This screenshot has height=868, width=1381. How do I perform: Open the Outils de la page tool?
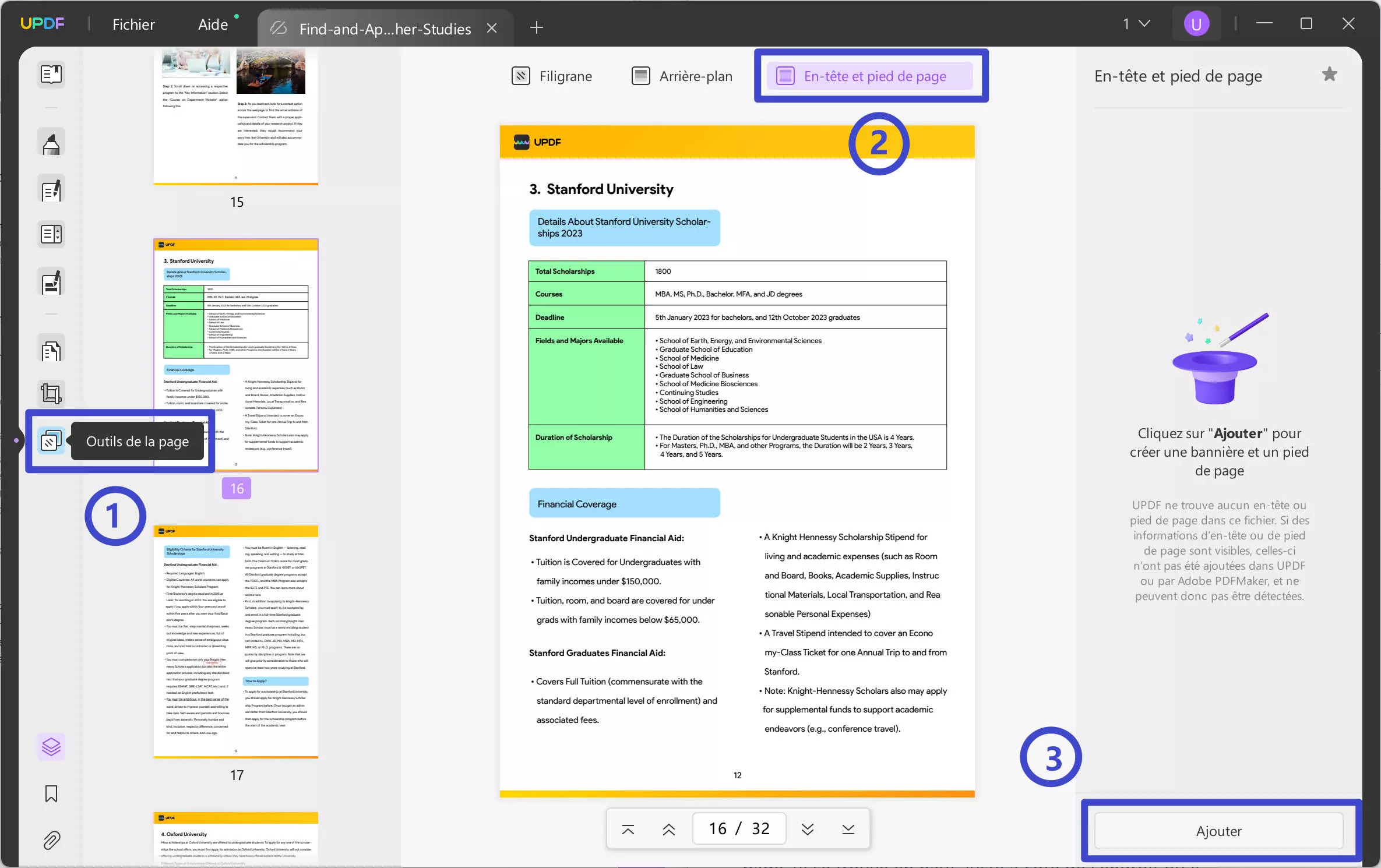51,441
